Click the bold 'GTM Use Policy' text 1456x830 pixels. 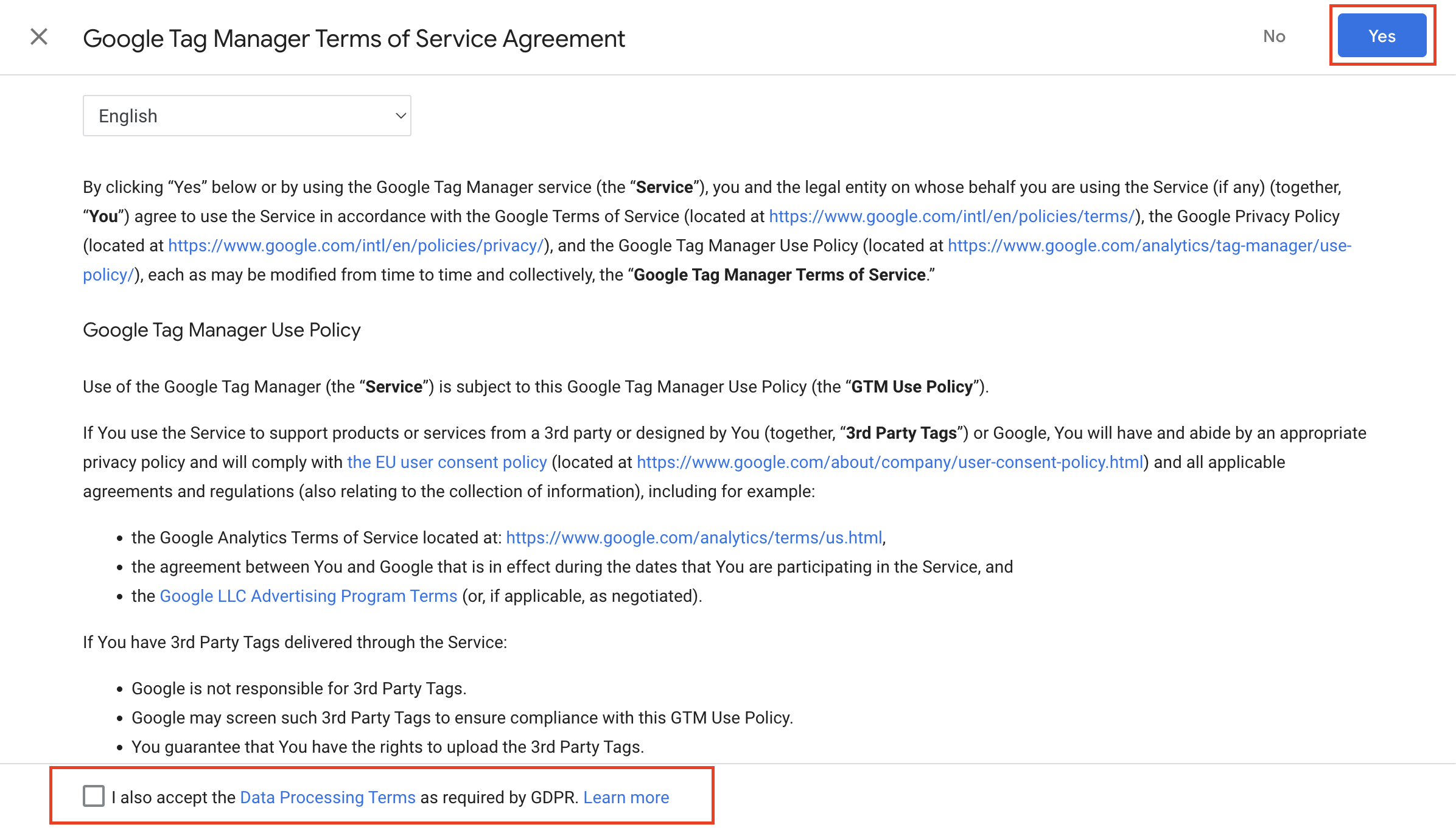[x=911, y=387]
